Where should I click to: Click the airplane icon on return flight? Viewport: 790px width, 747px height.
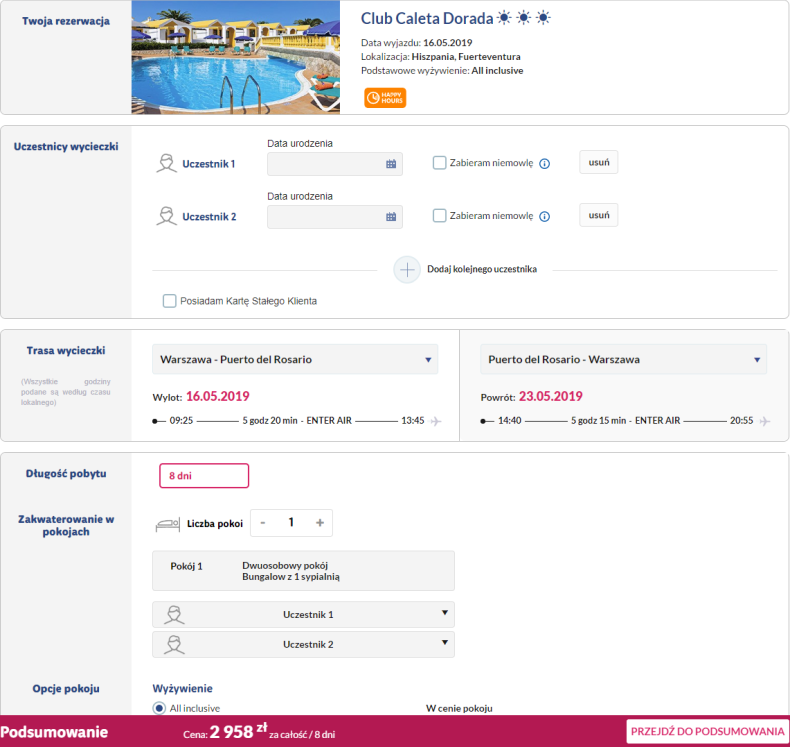pyautogui.click(x=765, y=421)
